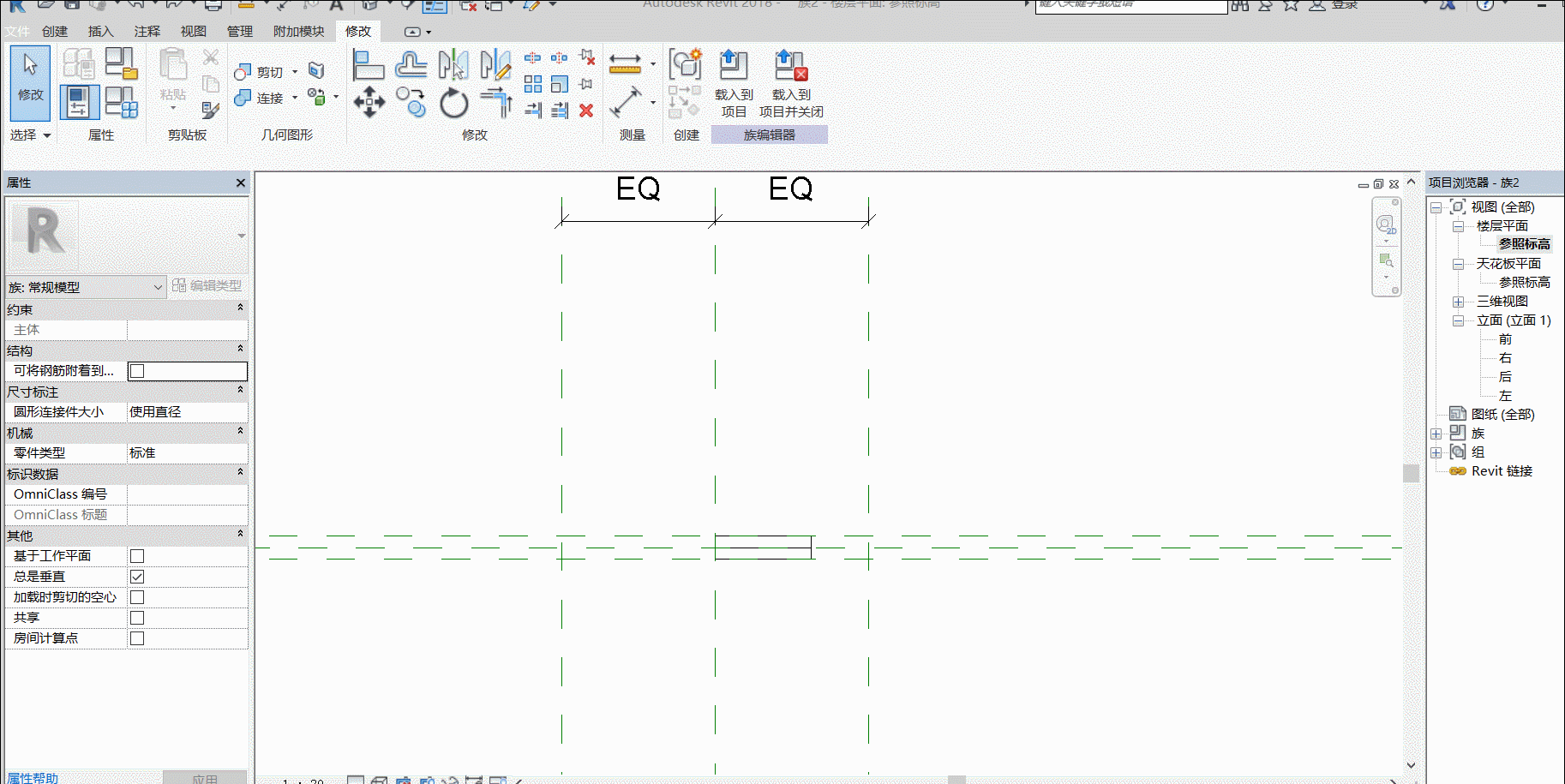
Task: Switch to the 视图 ribbon tab
Action: click(x=193, y=32)
